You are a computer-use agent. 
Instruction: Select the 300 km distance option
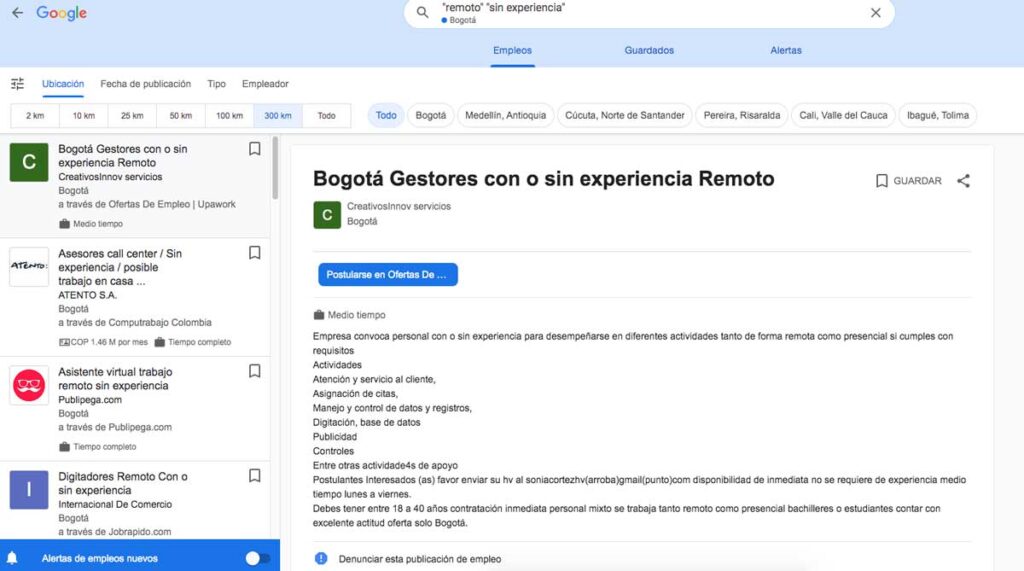[278, 116]
